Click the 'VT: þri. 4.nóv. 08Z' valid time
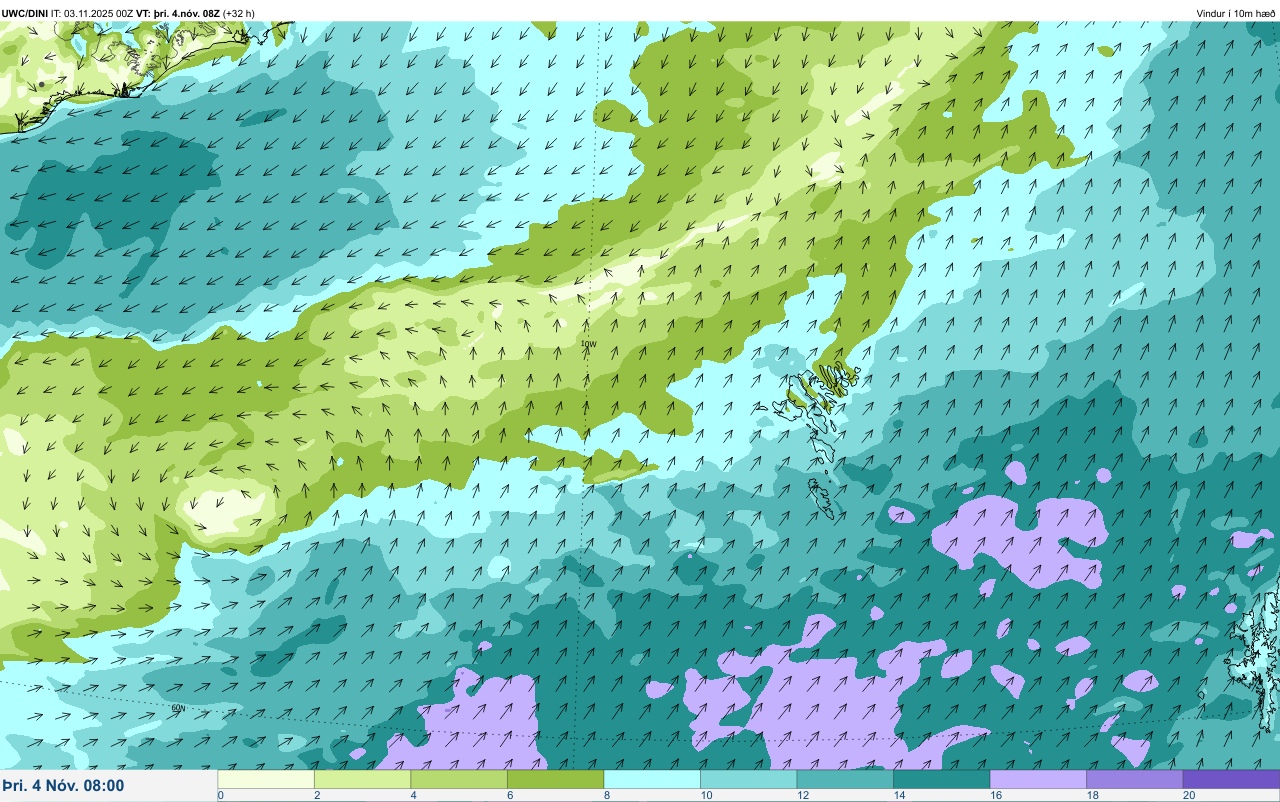The height and width of the screenshot is (802, 1280). 178,13
